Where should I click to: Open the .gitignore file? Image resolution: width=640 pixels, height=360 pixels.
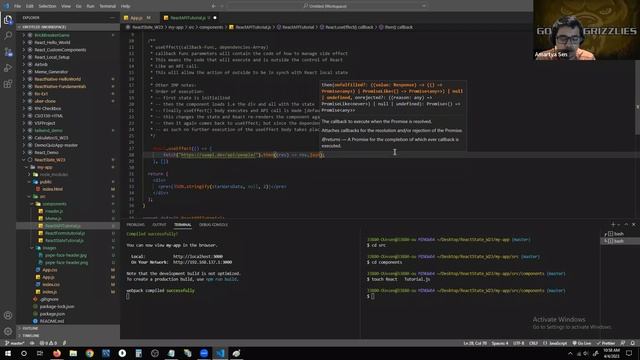point(68,299)
